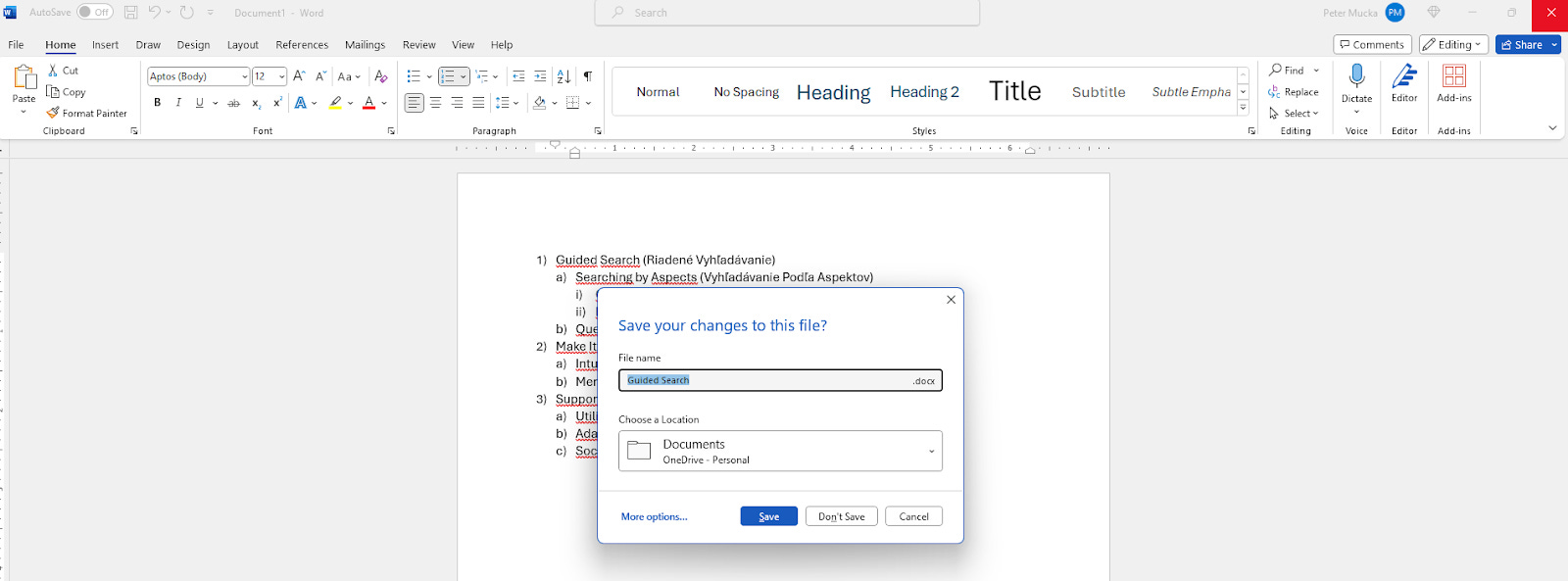This screenshot has width=1568, height=581.
Task: Switch to the Insert tab
Action: click(x=105, y=45)
